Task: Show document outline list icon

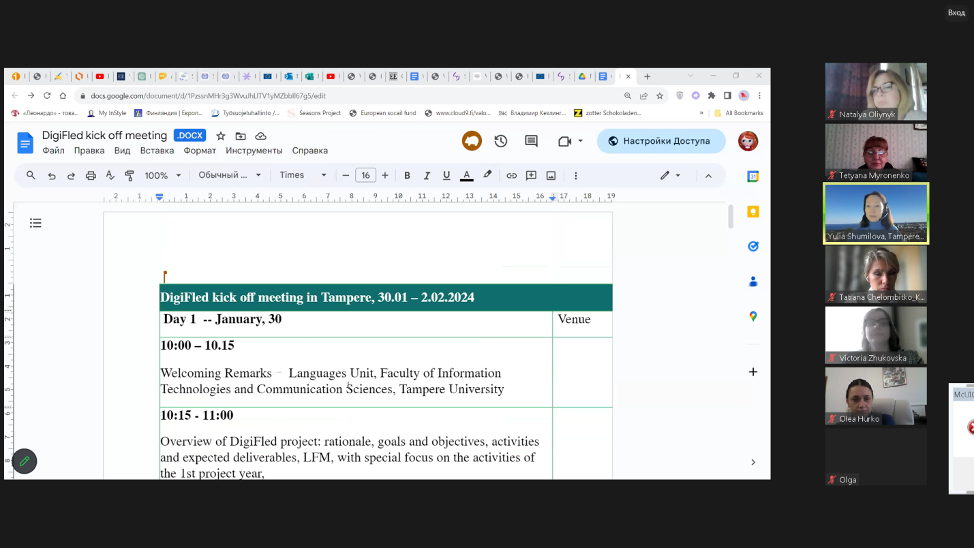Action: point(36,223)
